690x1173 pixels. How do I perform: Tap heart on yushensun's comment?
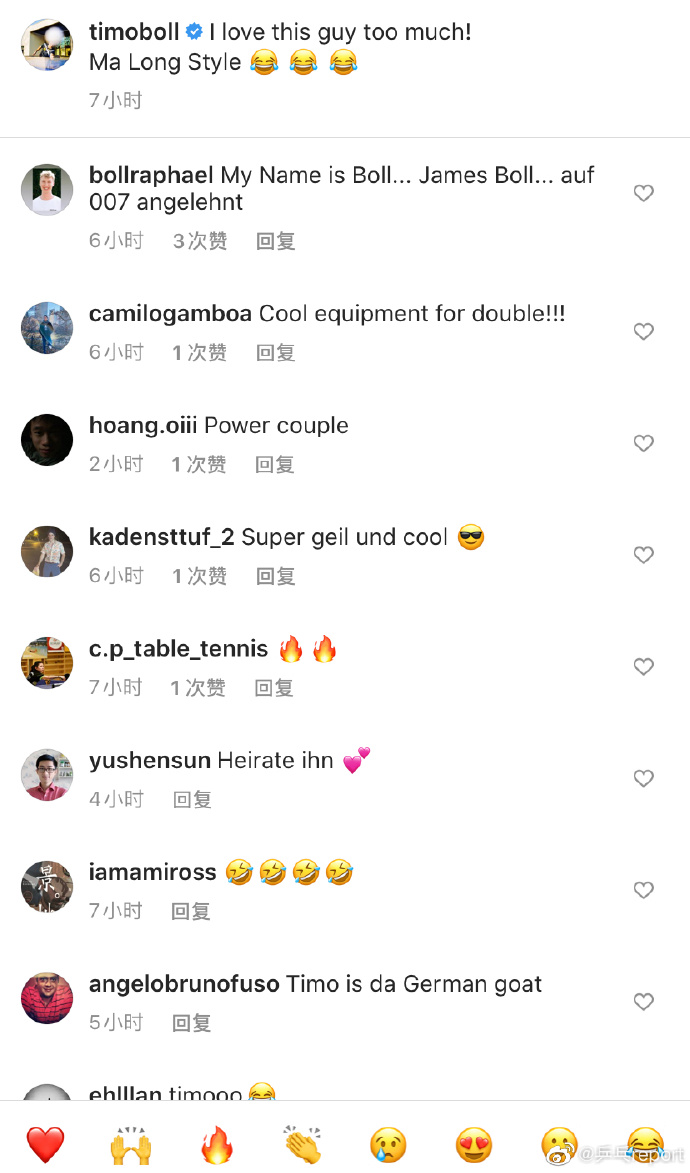644,778
